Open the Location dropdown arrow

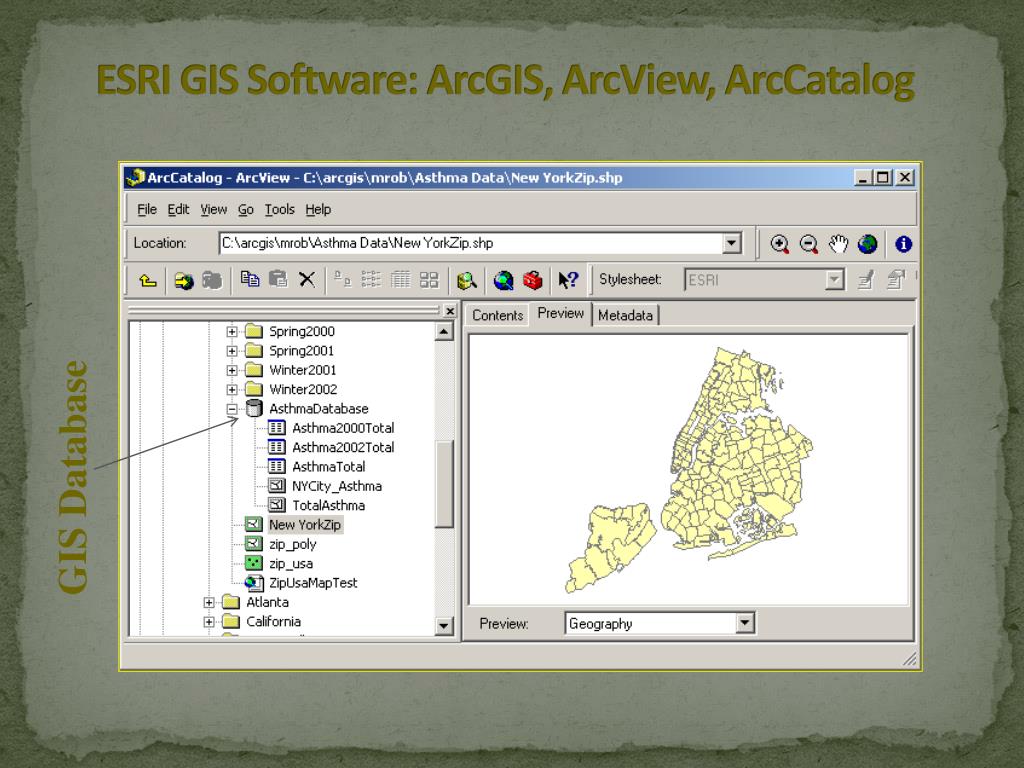(732, 244)
